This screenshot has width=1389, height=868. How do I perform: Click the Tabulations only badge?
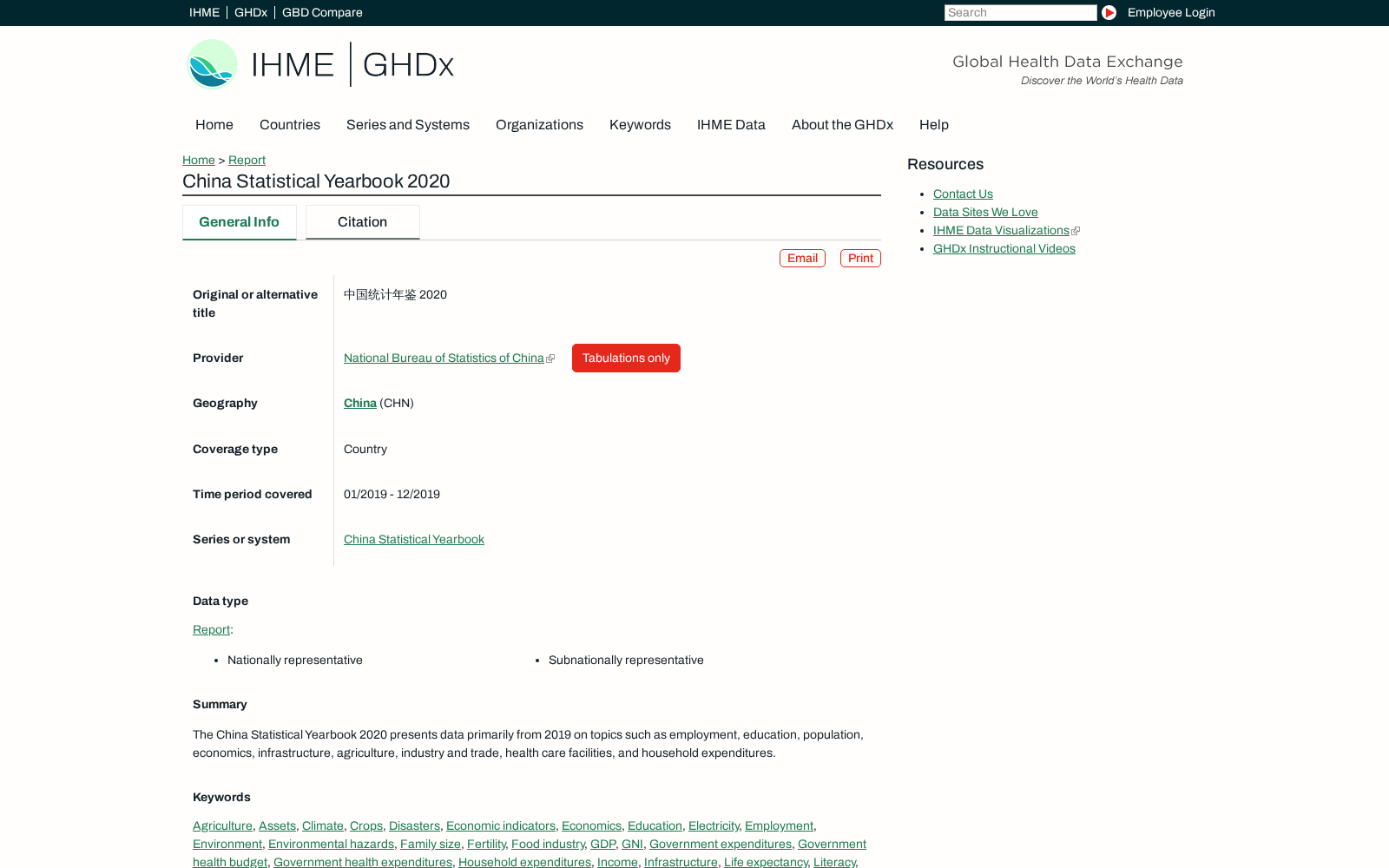coord(626,358)
